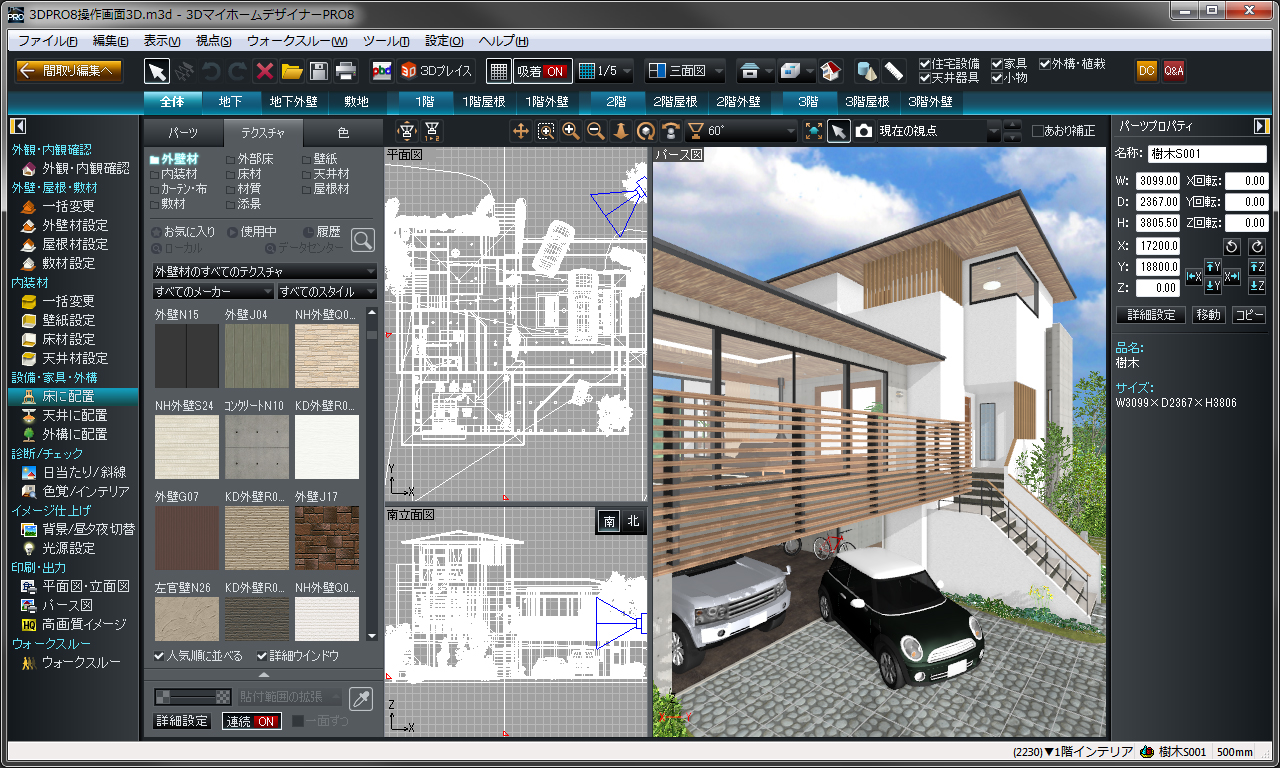
Task: Click the eyedropper texture picker icon
Action: (x=360, y=698)
